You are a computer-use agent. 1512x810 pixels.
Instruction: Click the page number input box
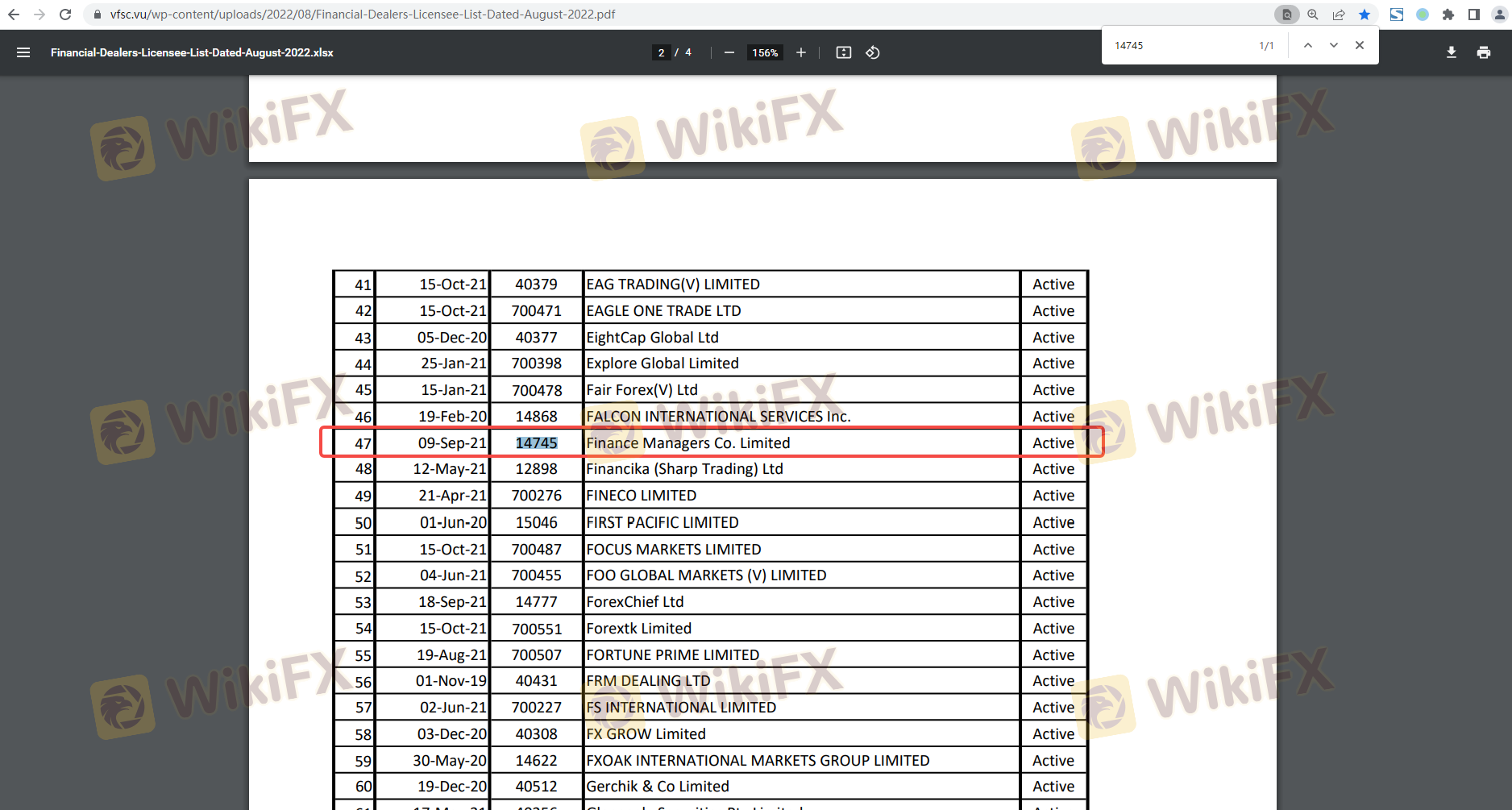click(x=661, y=52)
